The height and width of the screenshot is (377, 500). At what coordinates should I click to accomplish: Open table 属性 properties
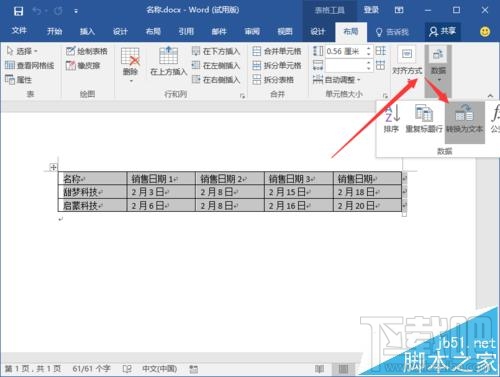(19, 80)
